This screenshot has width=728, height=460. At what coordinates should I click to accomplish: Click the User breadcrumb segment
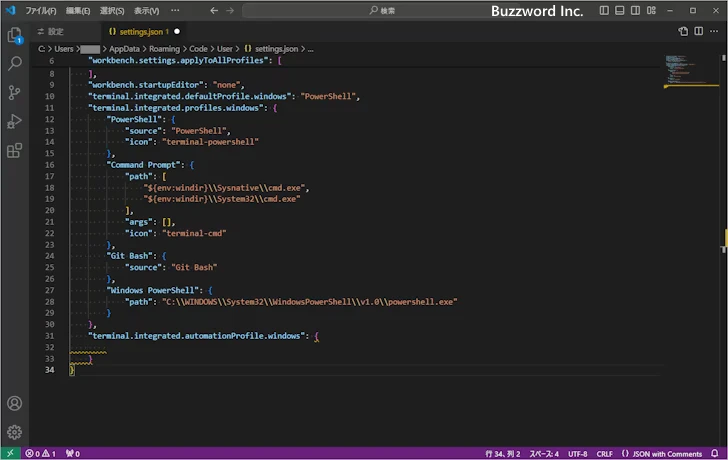pos(225,49)
